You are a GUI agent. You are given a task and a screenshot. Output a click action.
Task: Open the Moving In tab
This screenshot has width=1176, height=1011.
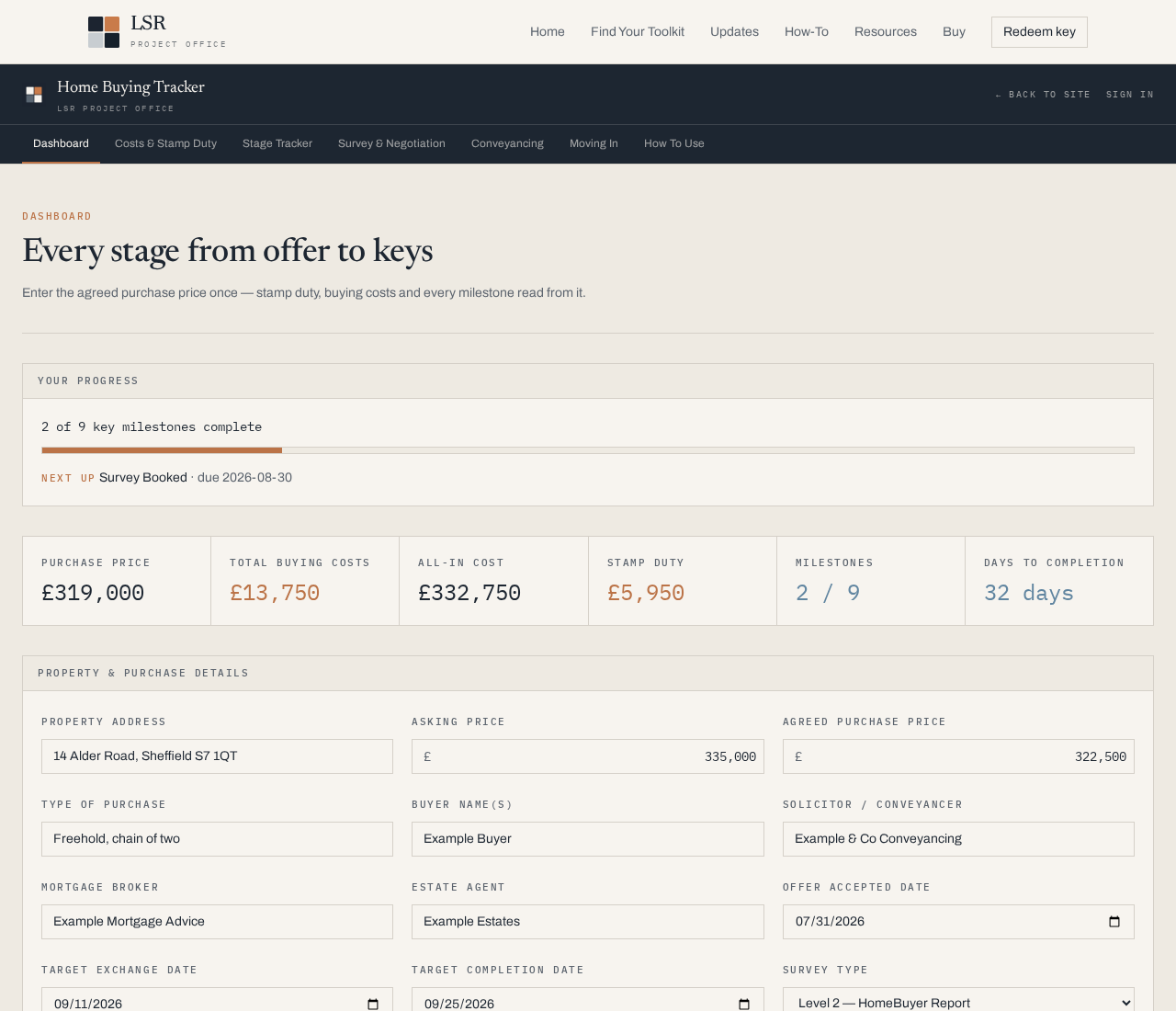click(x=594, y=144)
